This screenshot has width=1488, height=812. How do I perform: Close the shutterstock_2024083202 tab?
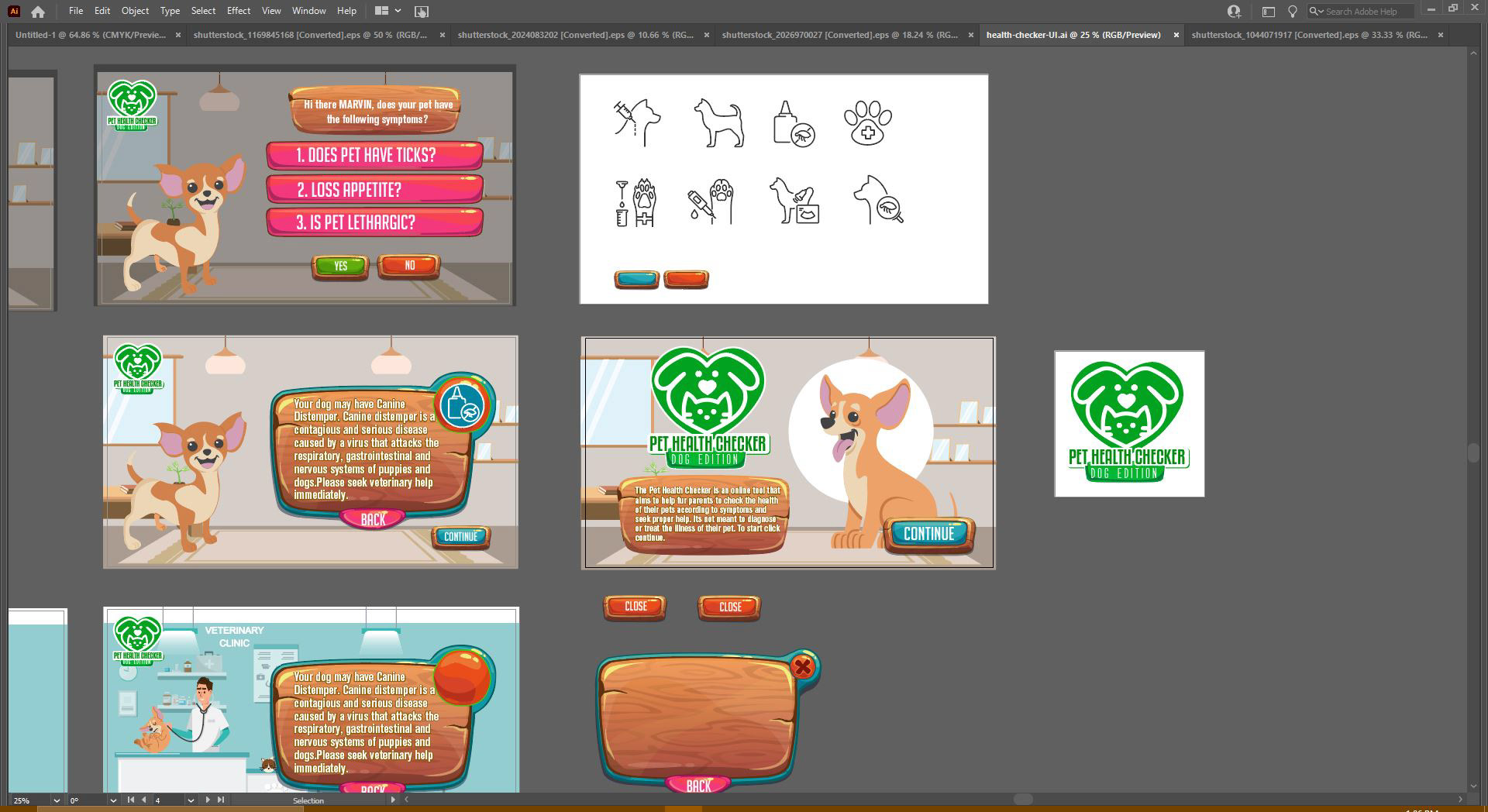tap(707, 35)
